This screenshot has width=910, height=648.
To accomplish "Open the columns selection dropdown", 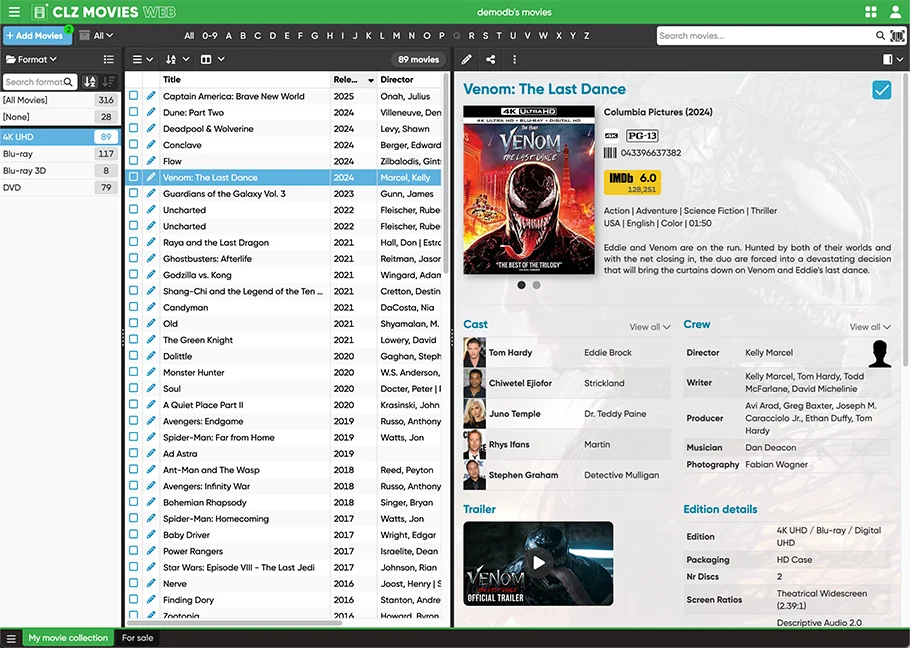I will pos(212,59).
